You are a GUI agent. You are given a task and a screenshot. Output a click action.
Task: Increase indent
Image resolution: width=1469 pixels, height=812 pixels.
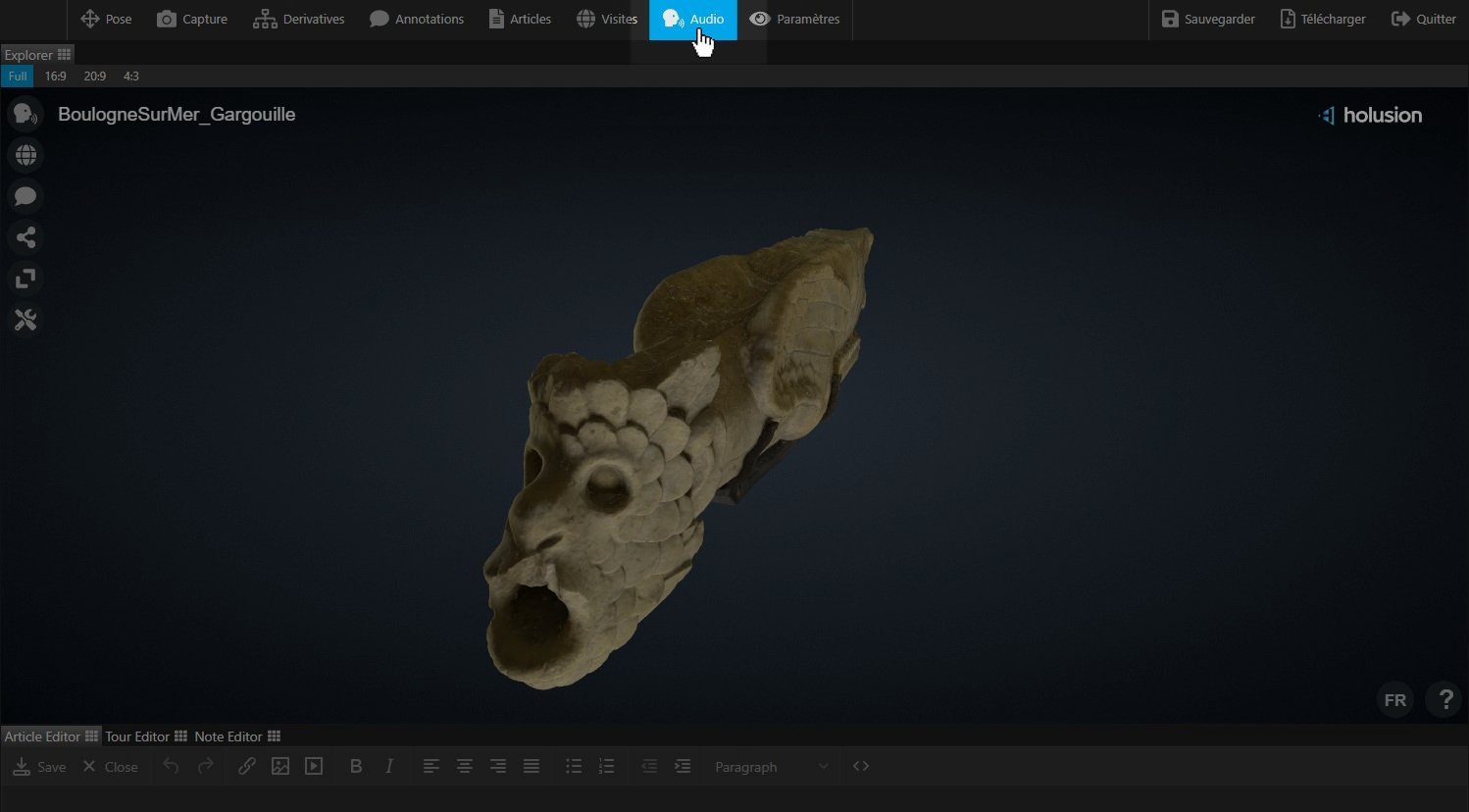[683, 767]
